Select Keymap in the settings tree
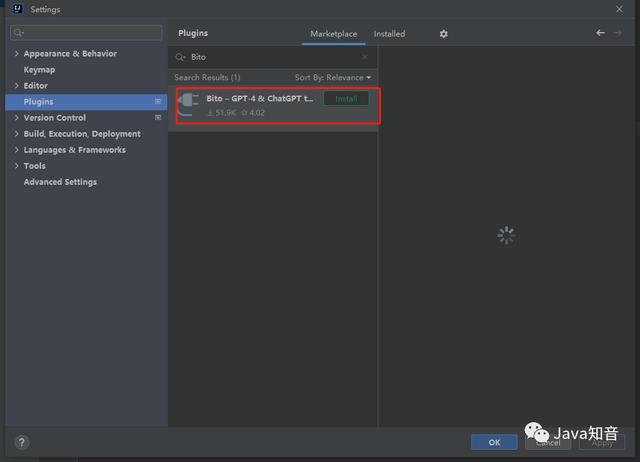Screen dimensions: 640x462 point(39,70)
